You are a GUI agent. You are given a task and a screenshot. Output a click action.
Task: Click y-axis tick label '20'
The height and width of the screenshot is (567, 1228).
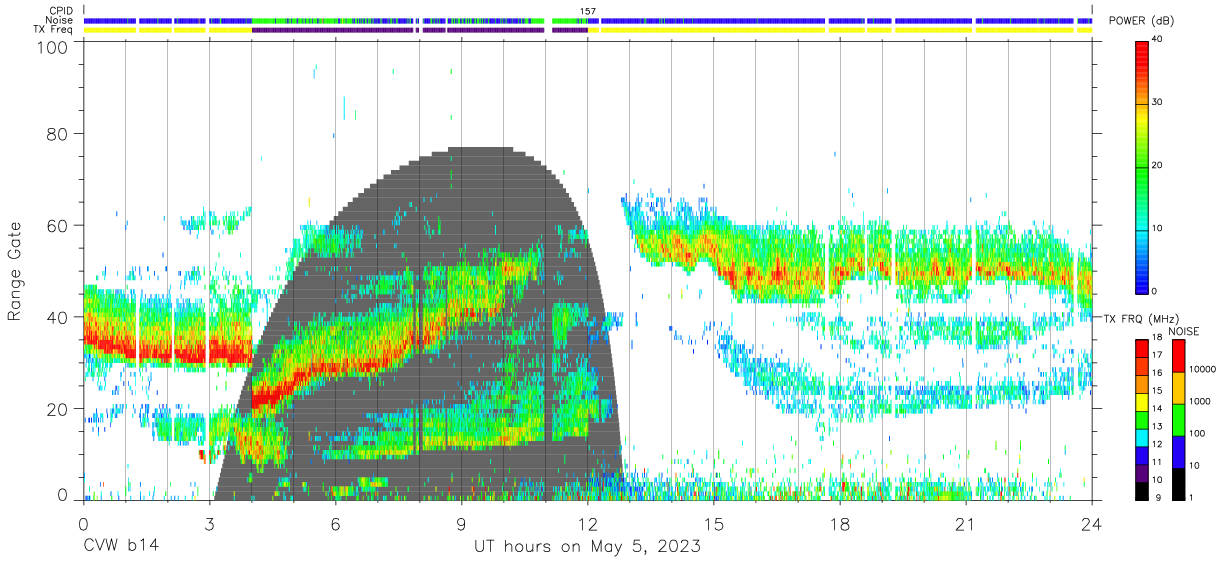[x=58, y=409]
